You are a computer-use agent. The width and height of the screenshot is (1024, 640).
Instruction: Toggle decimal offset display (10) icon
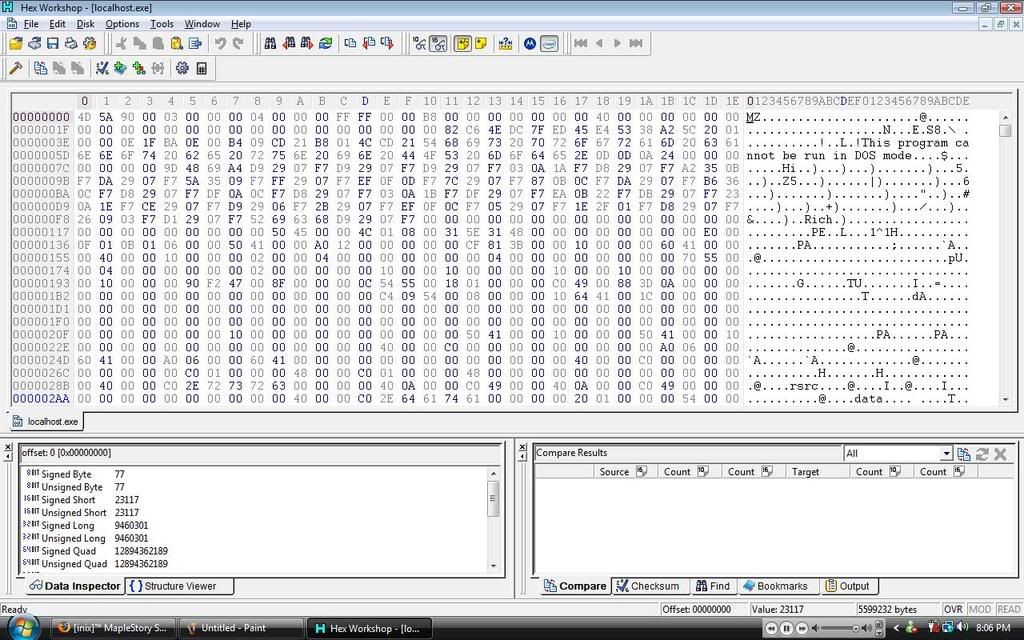pyautogui.click(x=419, y=44)
